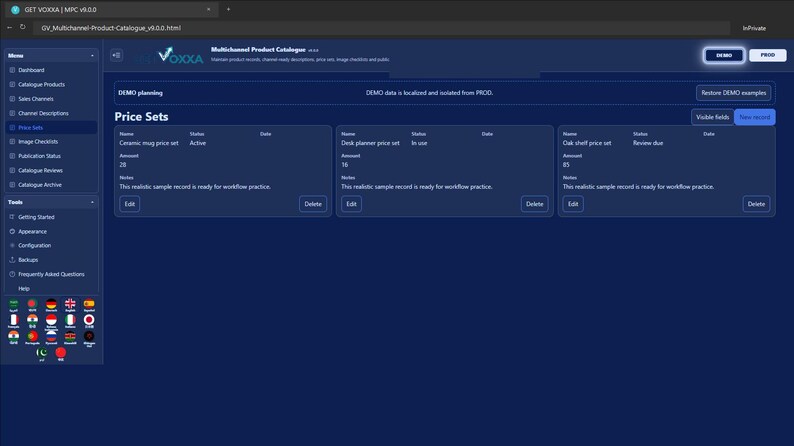794x446 pixels.
Task: Collapse the sidebar with the panel toggle icon
Action: tap(116, 55)
